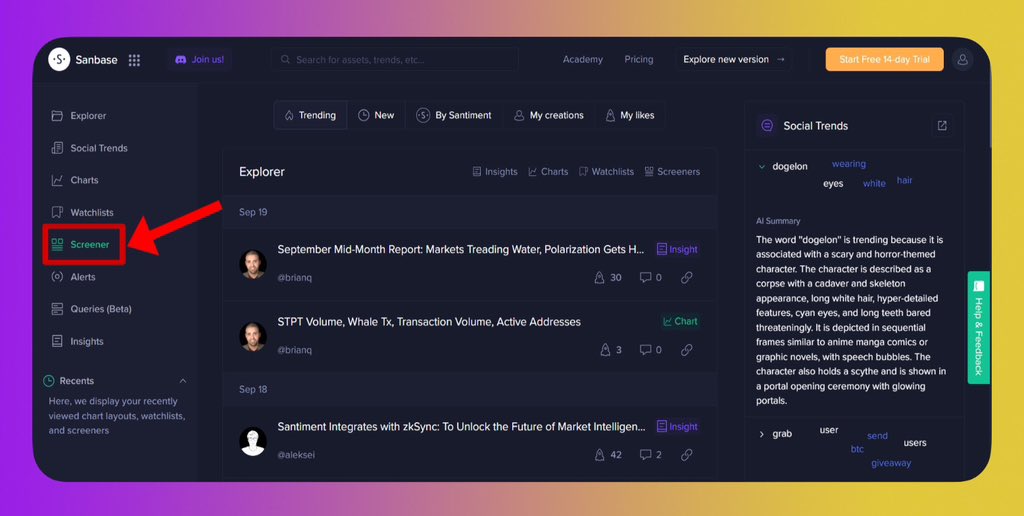Click Start Free 14-day Trial button

884,59
